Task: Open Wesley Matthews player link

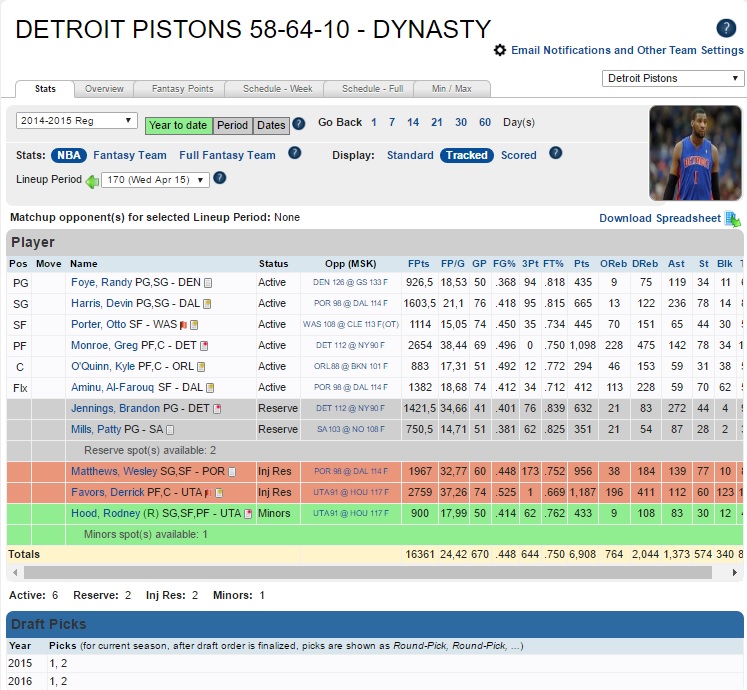Action: [x=114, y=471]
